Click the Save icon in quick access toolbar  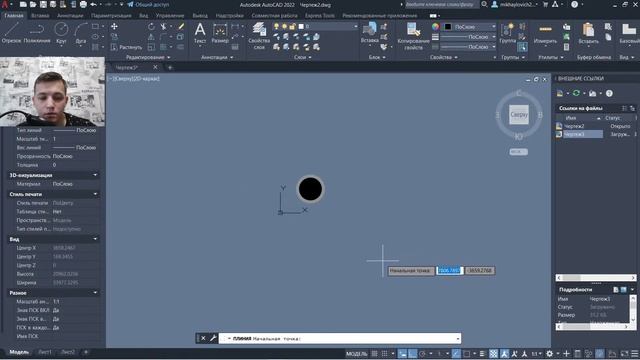(x=43, y=4)
